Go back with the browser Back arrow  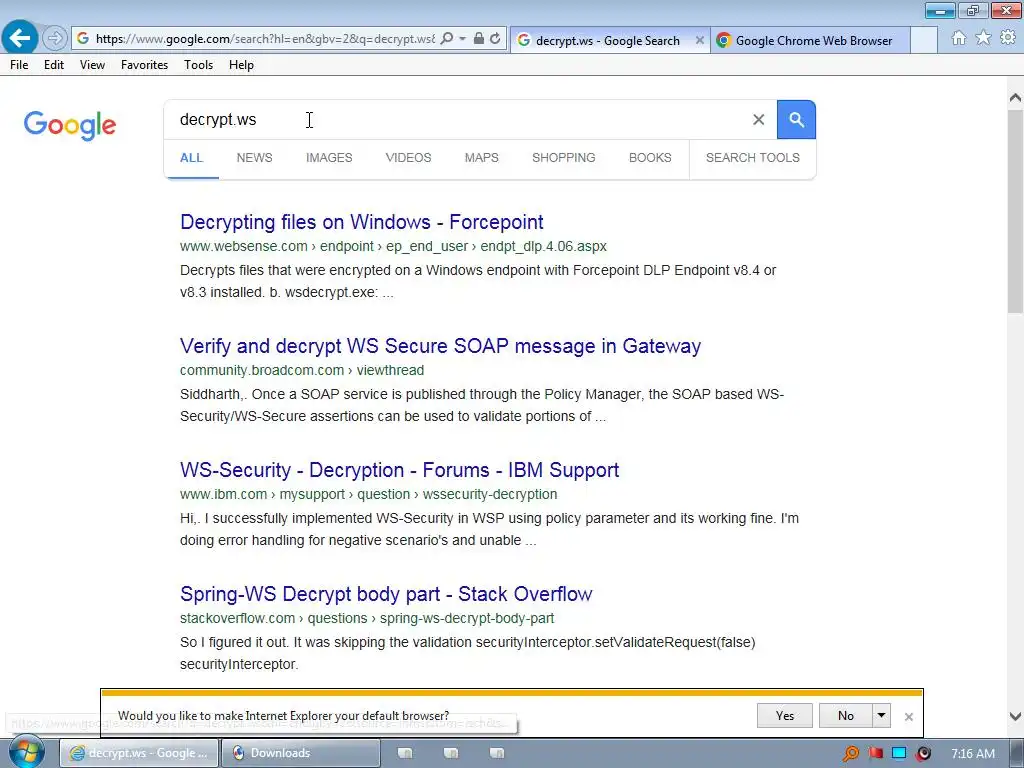[x=20, y=37]
